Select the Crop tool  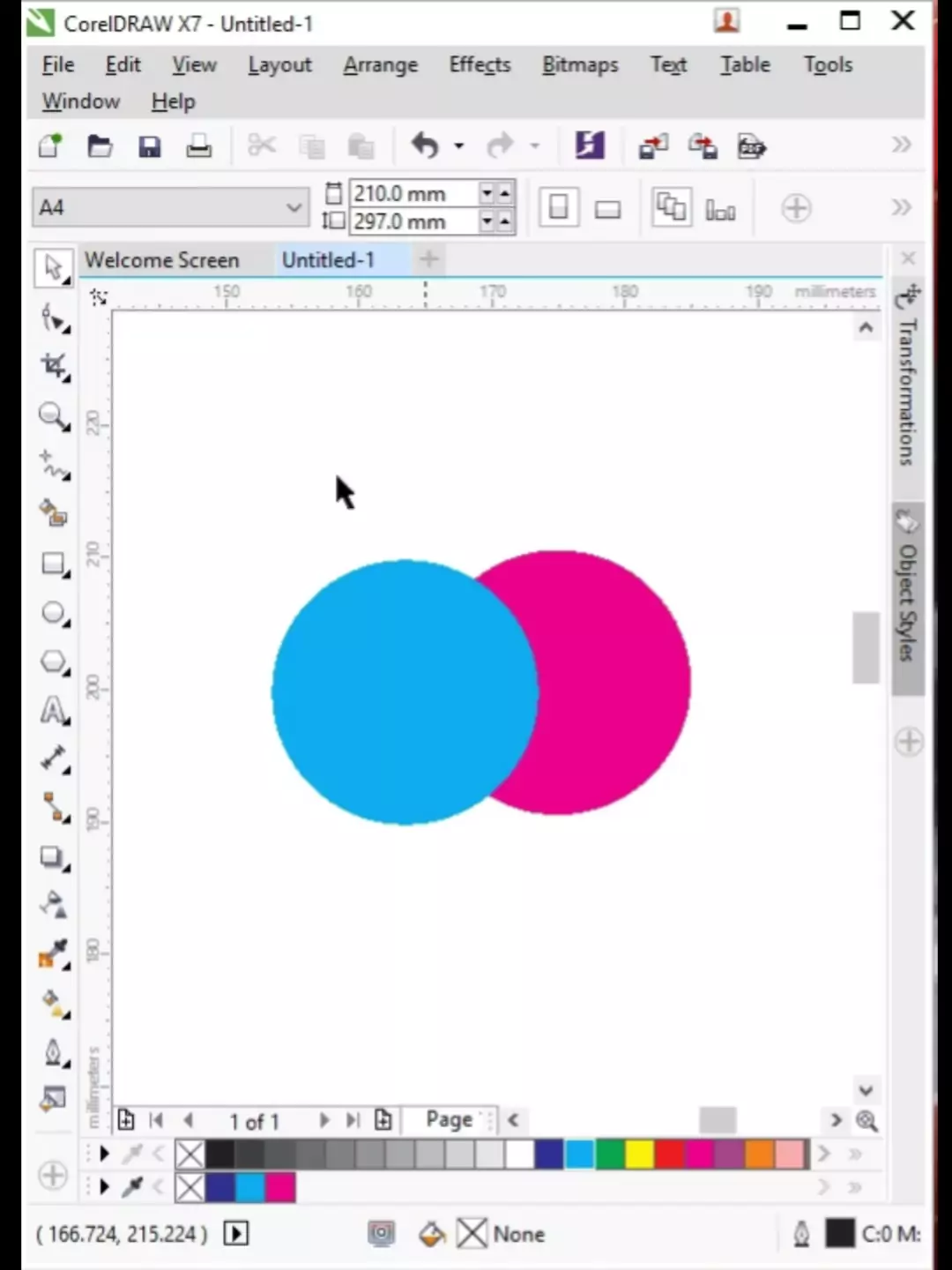pos(54,366)
